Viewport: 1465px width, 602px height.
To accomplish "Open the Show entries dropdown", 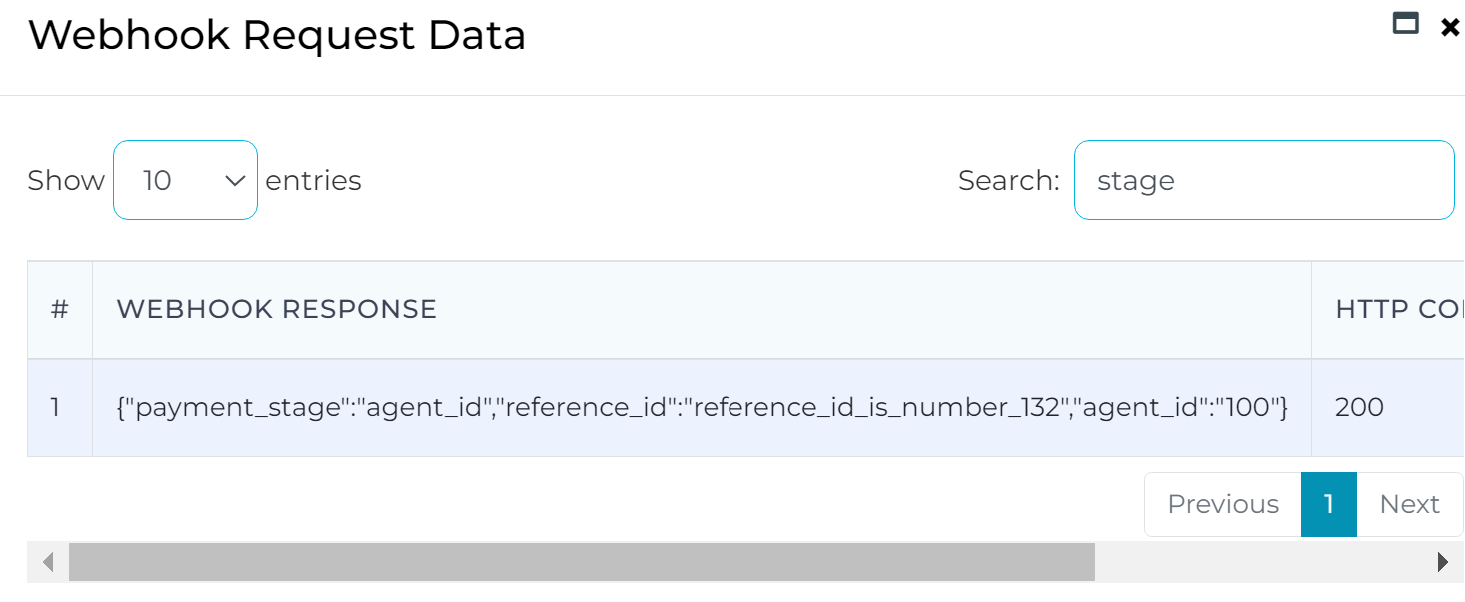I will coord(185,180).
